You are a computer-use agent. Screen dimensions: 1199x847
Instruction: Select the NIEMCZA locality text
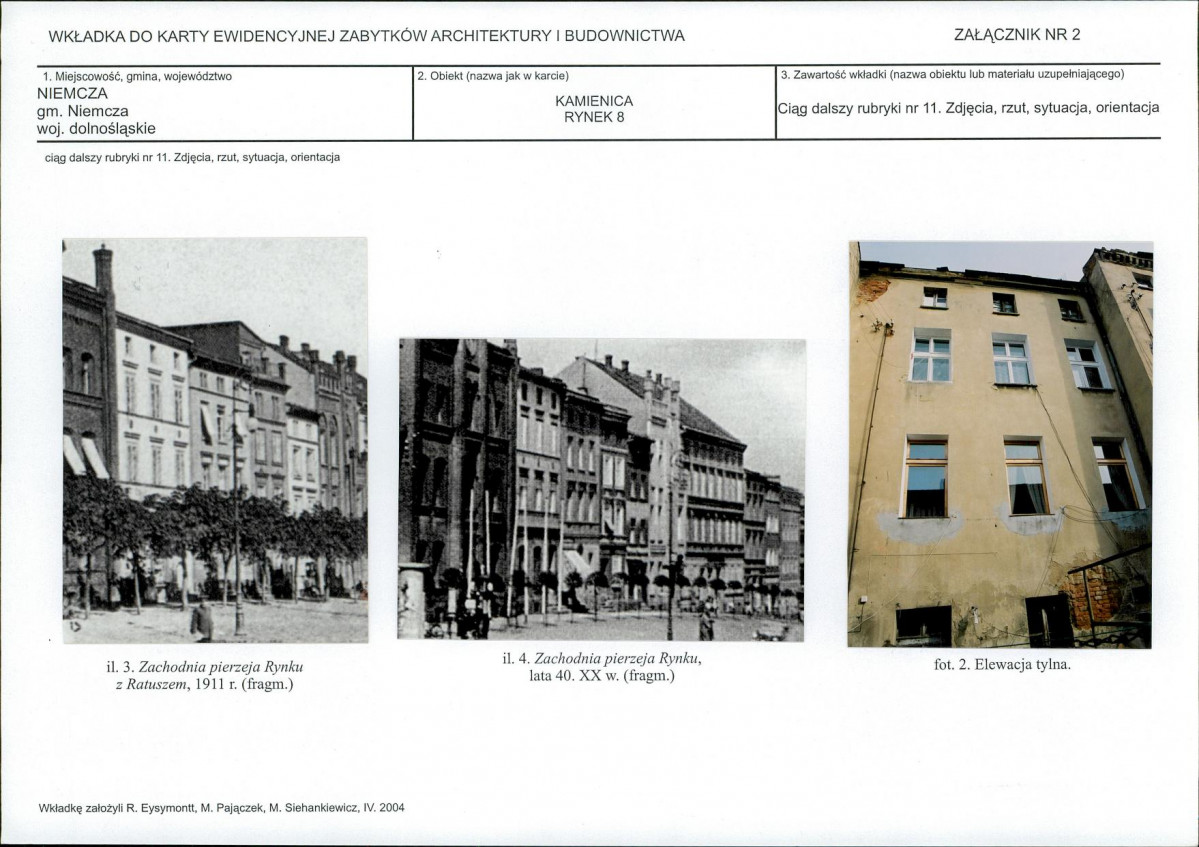pyautogui.click(x=72, y=93)
